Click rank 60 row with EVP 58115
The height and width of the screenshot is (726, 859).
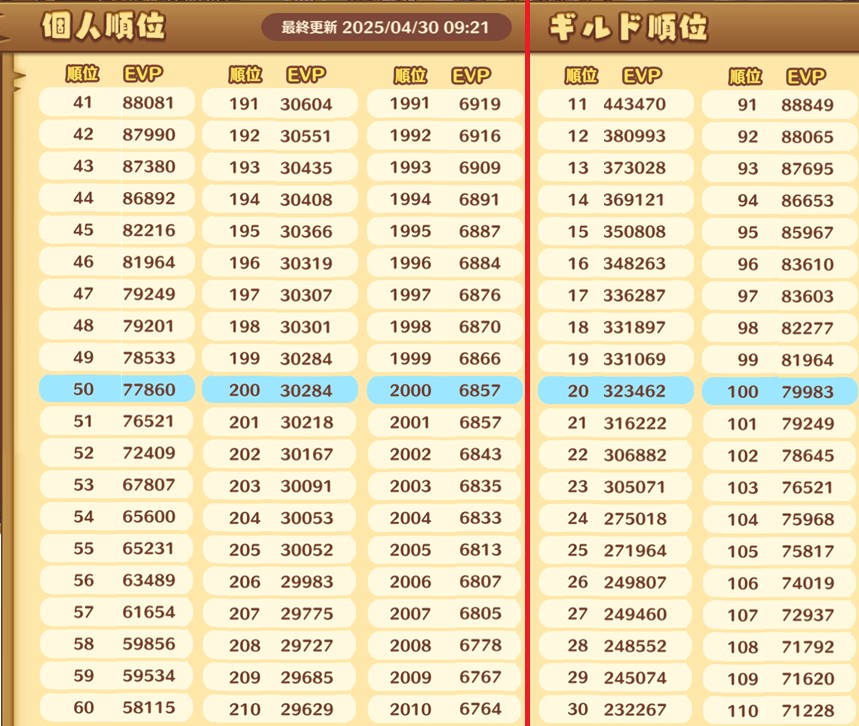[x=117, y=707]
